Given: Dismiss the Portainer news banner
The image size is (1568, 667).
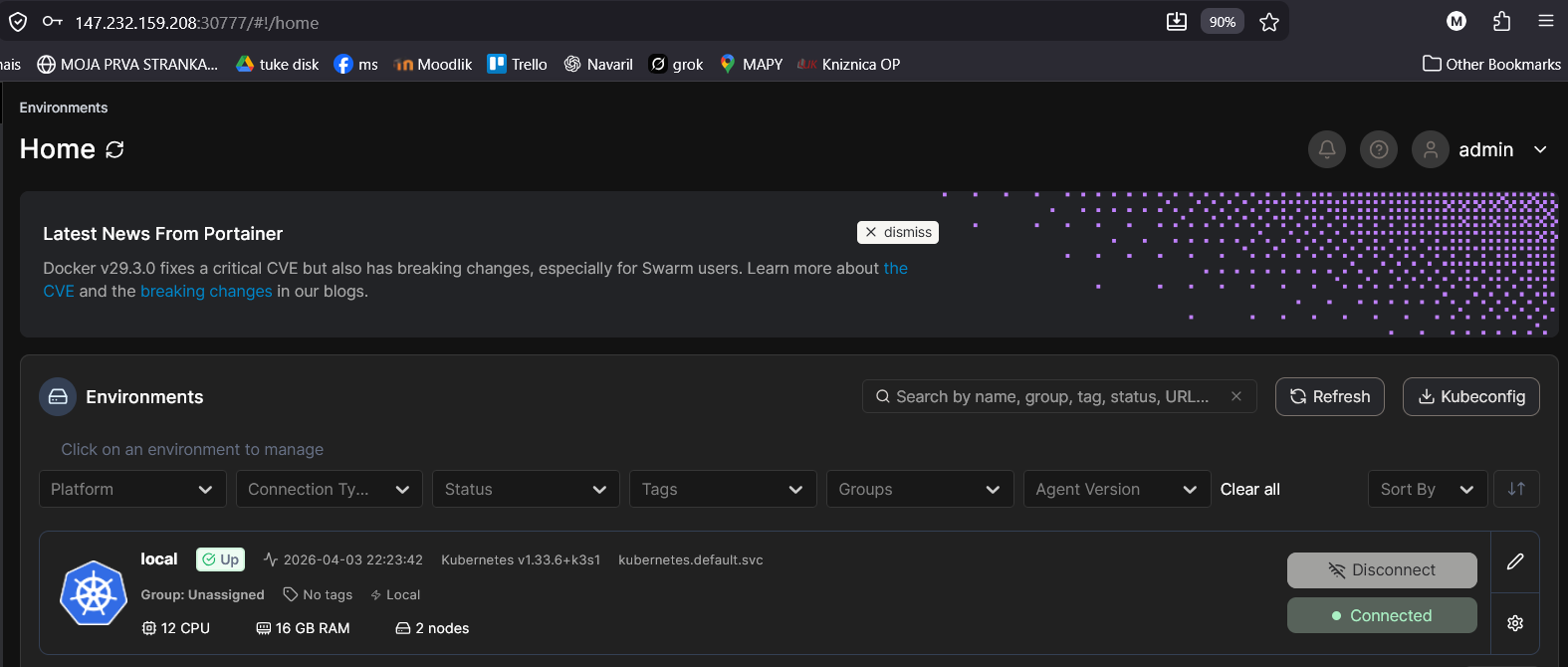Looking at the screenshot, I should coord(897,232).
